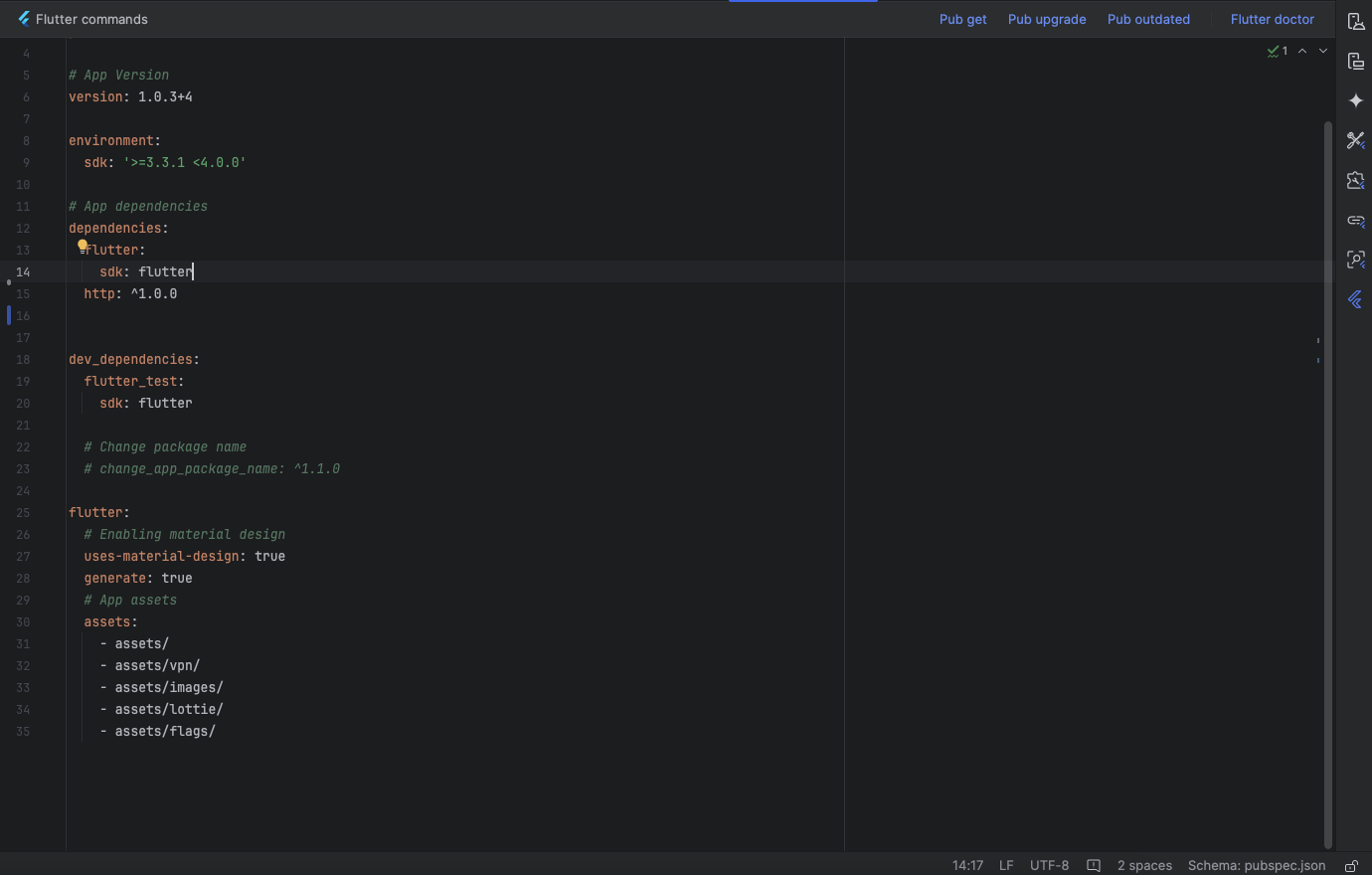Open the Schema: pubspec.json selector
The image size is (1372, 875).
1256,866
